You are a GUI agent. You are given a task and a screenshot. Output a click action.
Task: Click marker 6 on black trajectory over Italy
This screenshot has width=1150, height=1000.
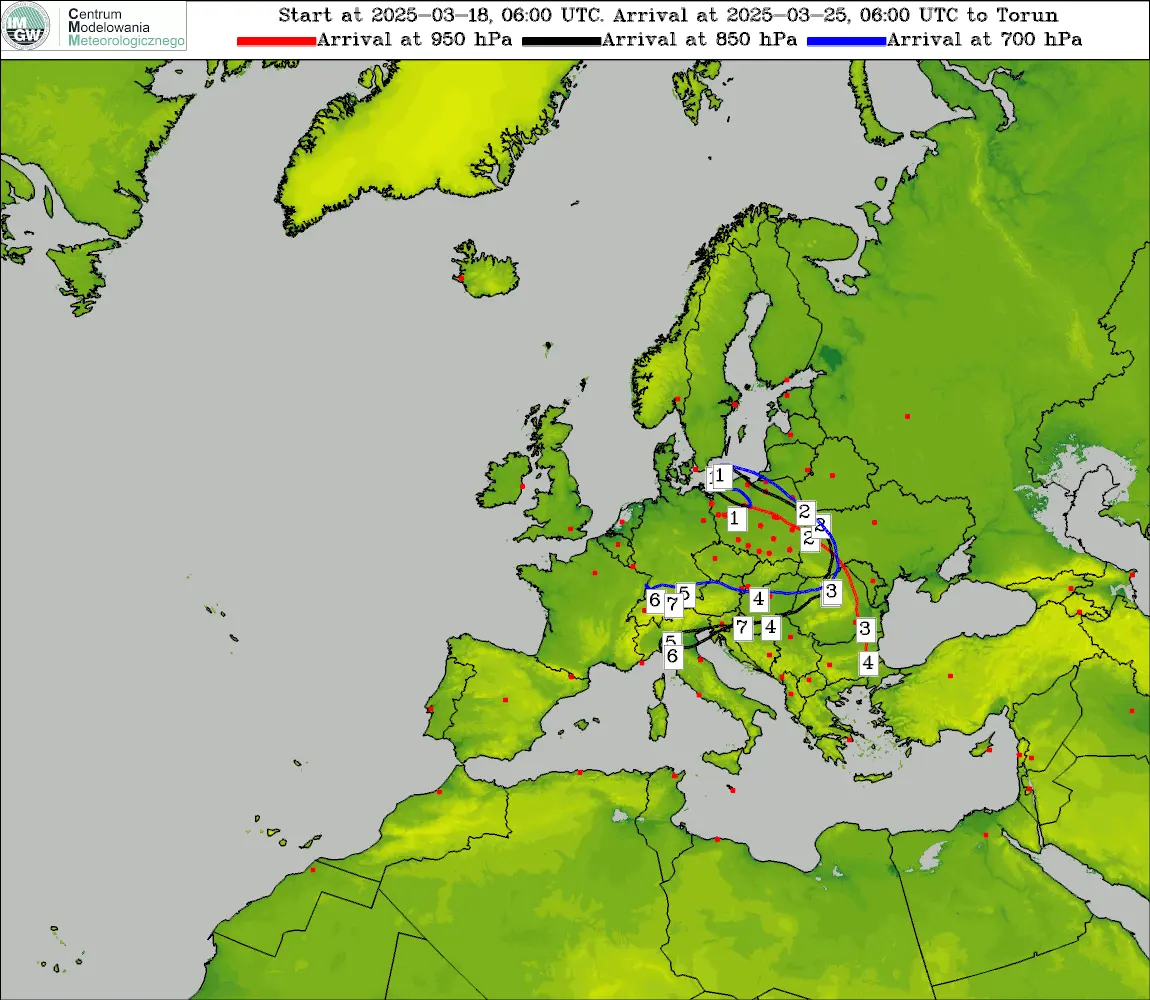[673, 656]
